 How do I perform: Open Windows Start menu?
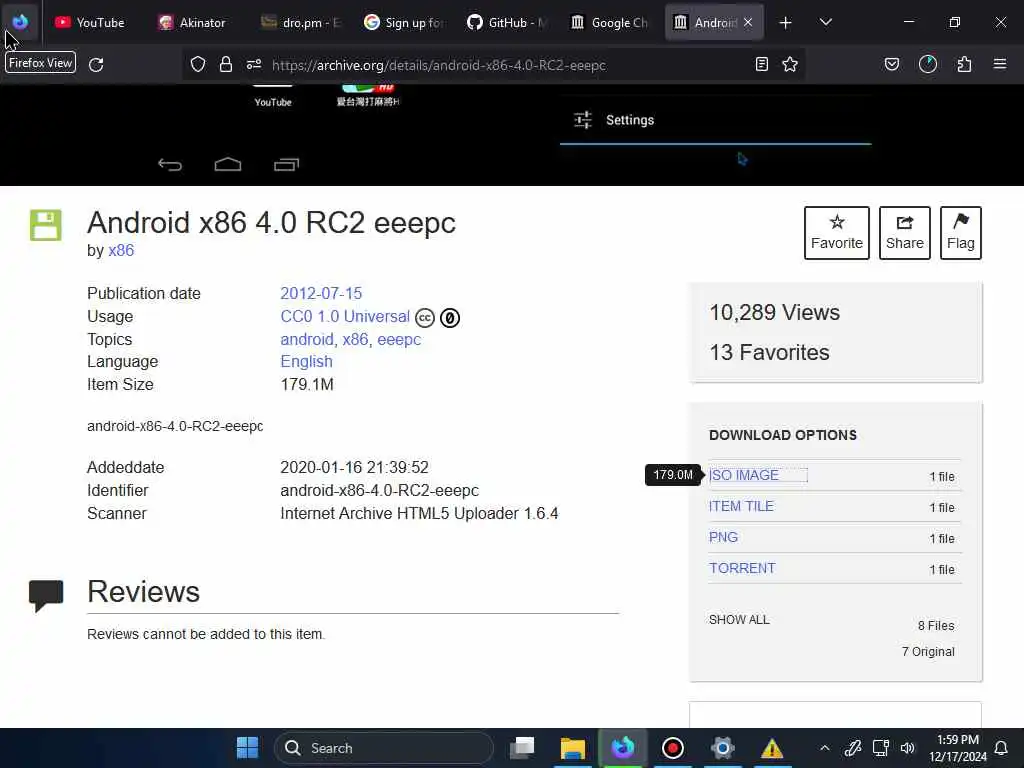[x=248, y=748]
